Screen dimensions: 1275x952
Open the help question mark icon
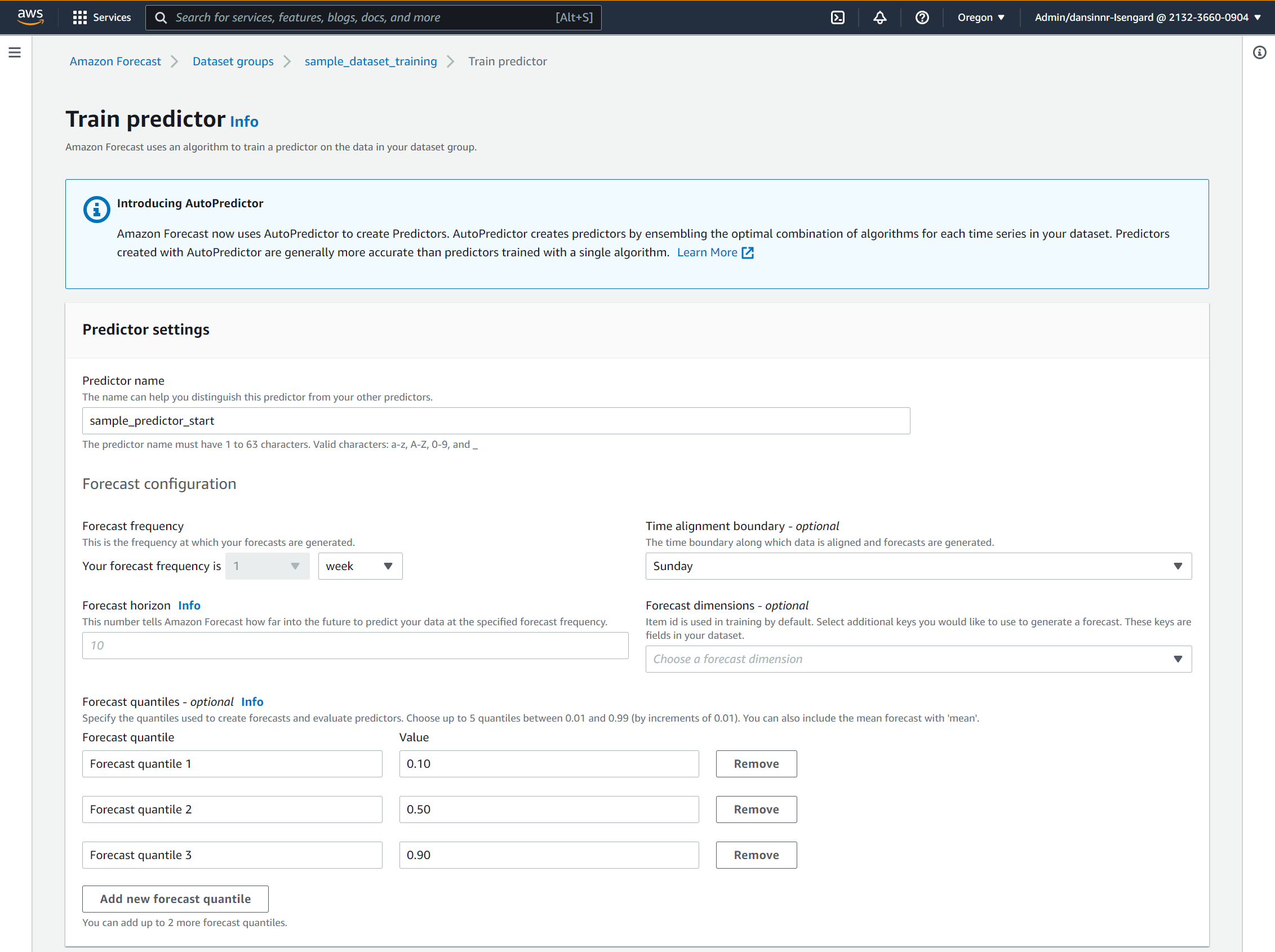click(x=922, y=17)
